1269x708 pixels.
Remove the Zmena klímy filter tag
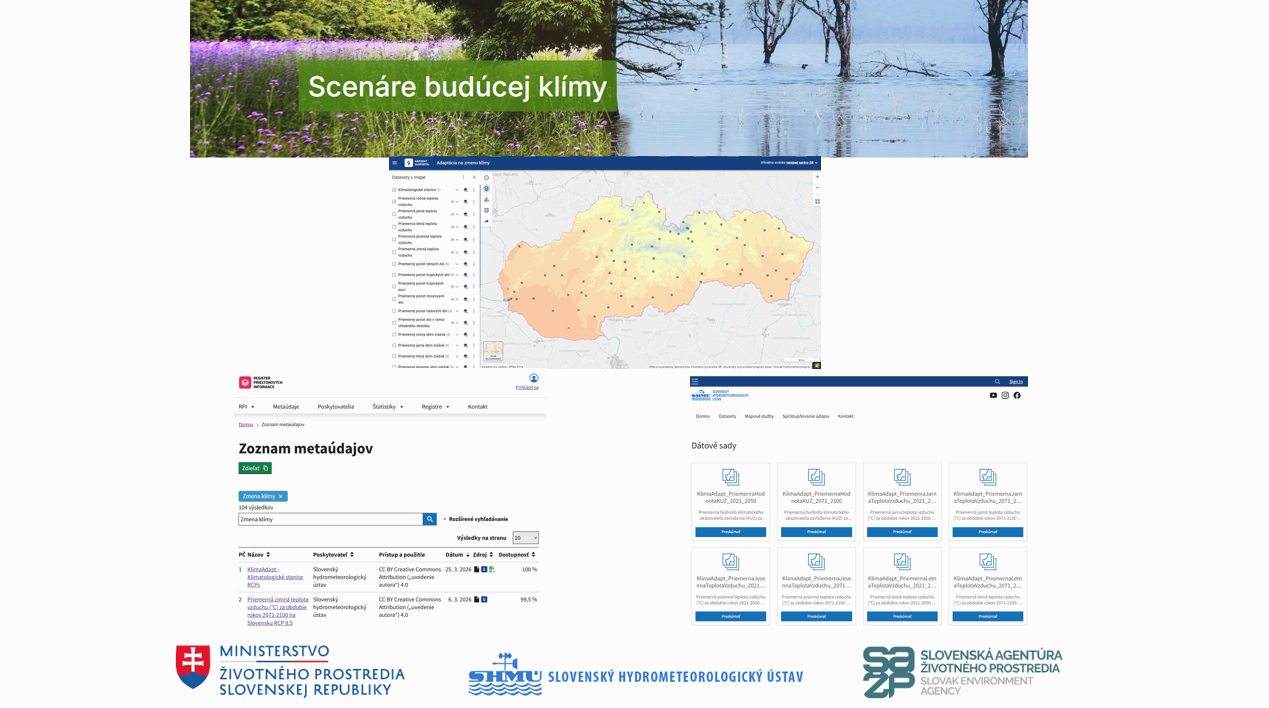point(281,496)
